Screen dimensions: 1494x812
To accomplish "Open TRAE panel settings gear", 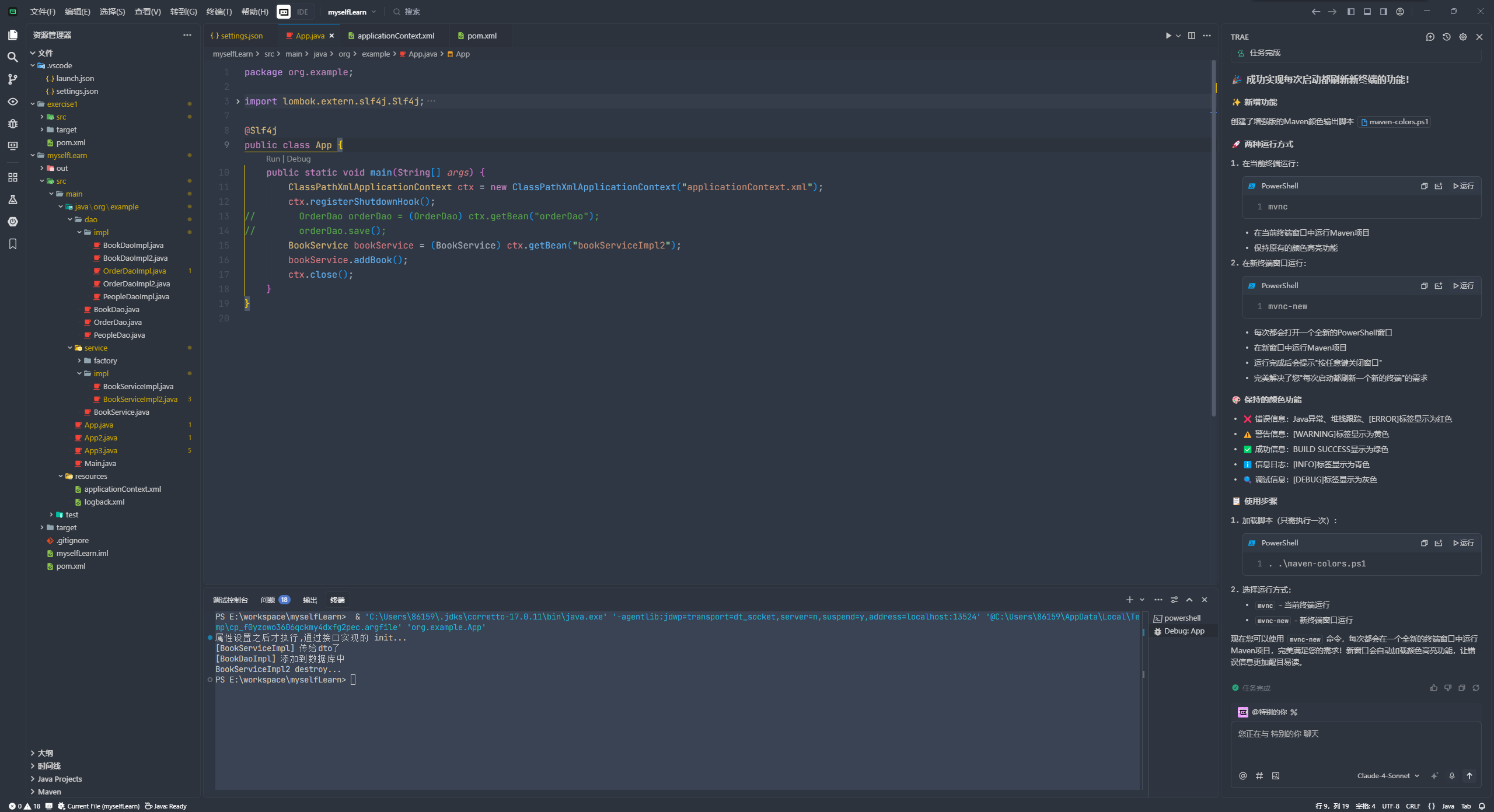I will (x=1462, y=37).
